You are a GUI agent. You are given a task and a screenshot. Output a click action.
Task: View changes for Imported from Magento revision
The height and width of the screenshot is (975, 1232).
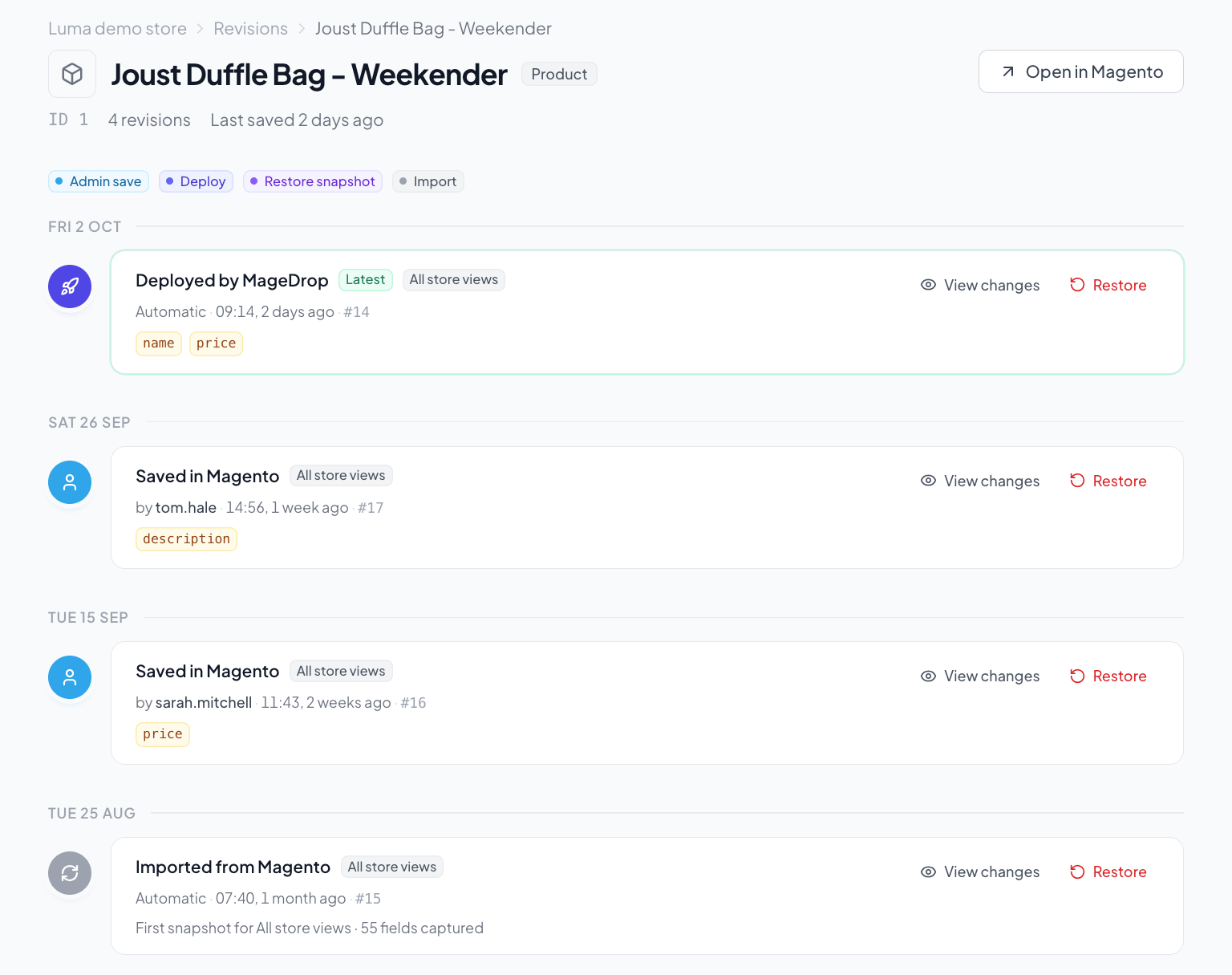tap(980, 871)
